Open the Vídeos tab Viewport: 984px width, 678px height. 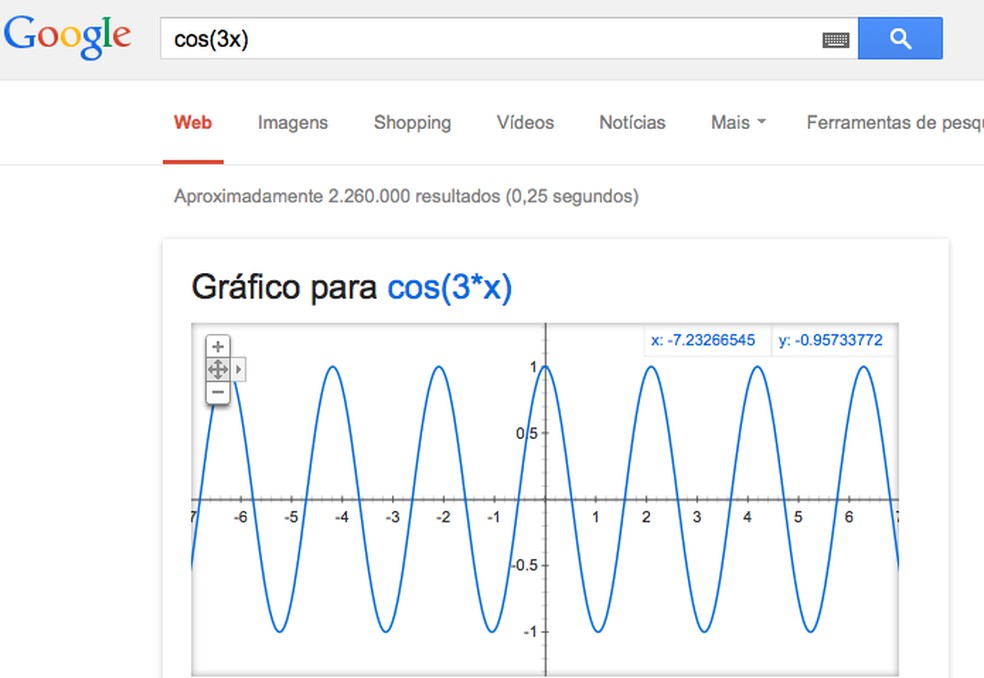click(x=525, y=123)
